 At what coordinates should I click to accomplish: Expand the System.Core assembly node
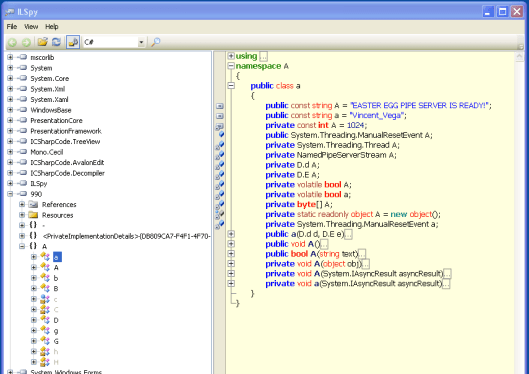(x=10, y=78)
